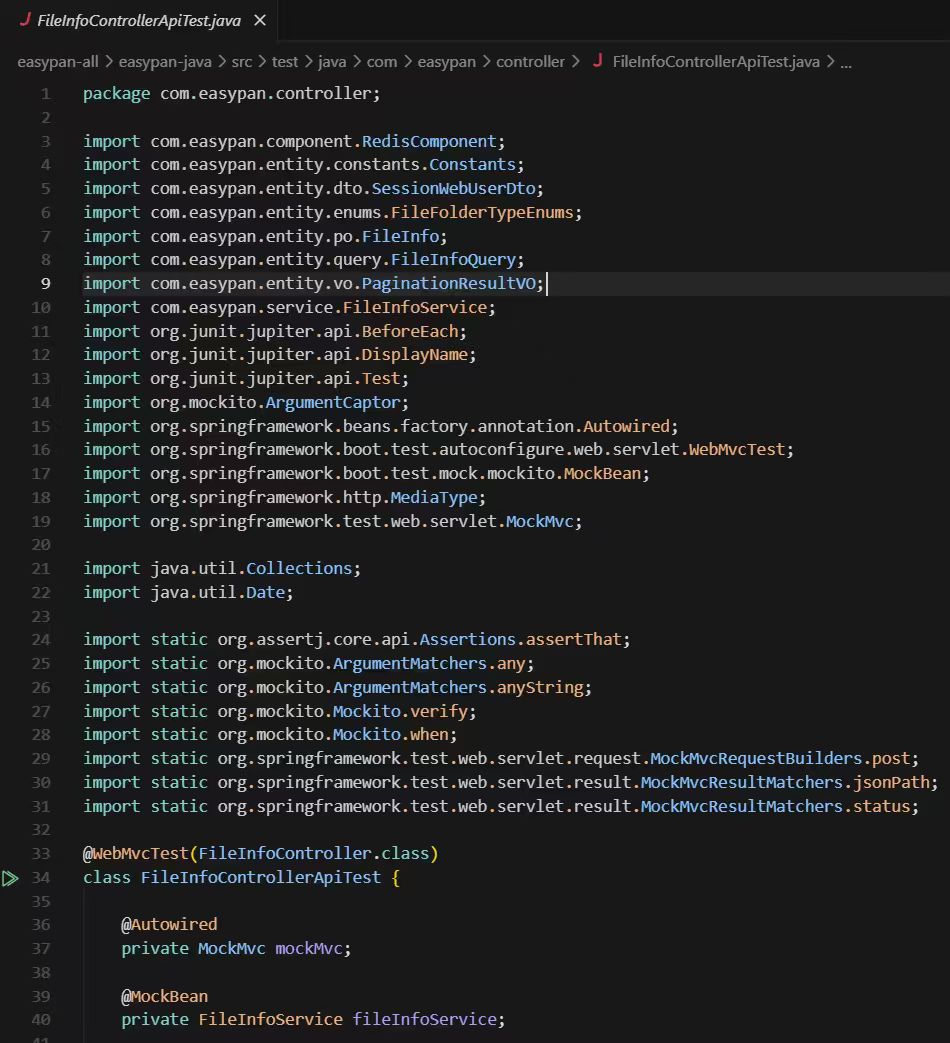Open the easypan-all breadcrumb
Viewport: 950px width, 1043px height.
point(58,62)
